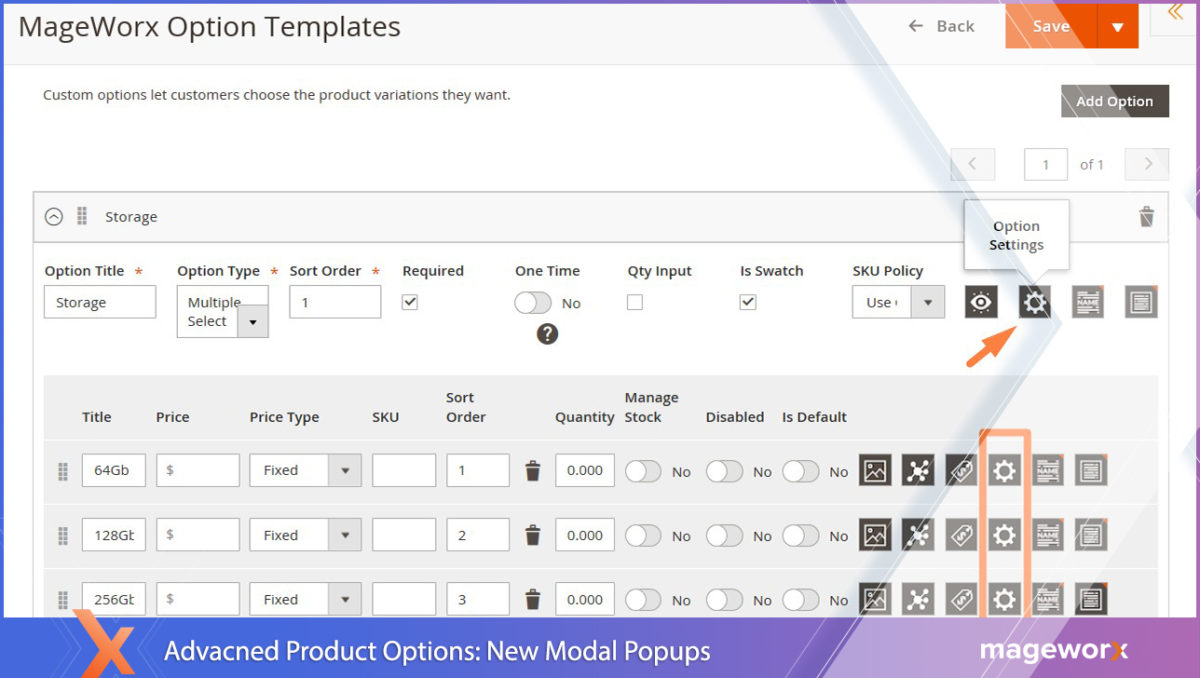Open Option Settings gear for Storage option
This screenshot has width=1200, height=678.
pos(1035,302)
